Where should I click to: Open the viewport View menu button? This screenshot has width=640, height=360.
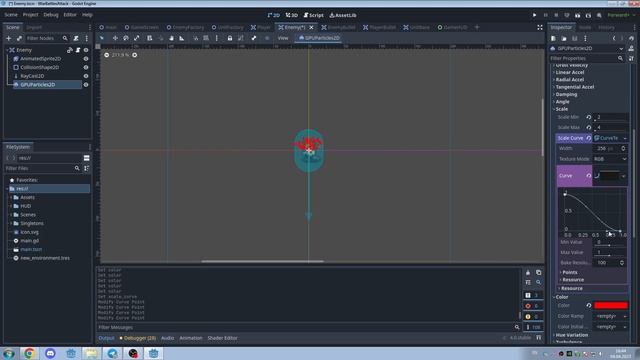point(283,38)
